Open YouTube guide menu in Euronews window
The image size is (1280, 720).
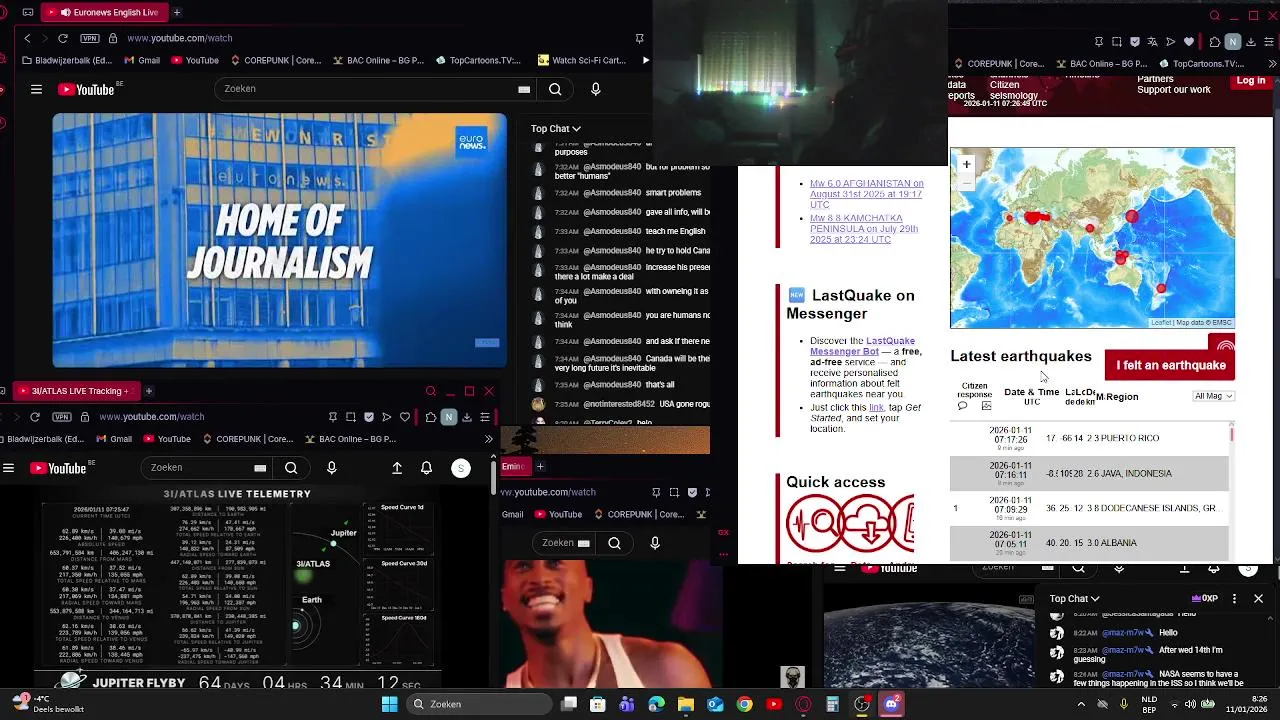coord(36,89)
